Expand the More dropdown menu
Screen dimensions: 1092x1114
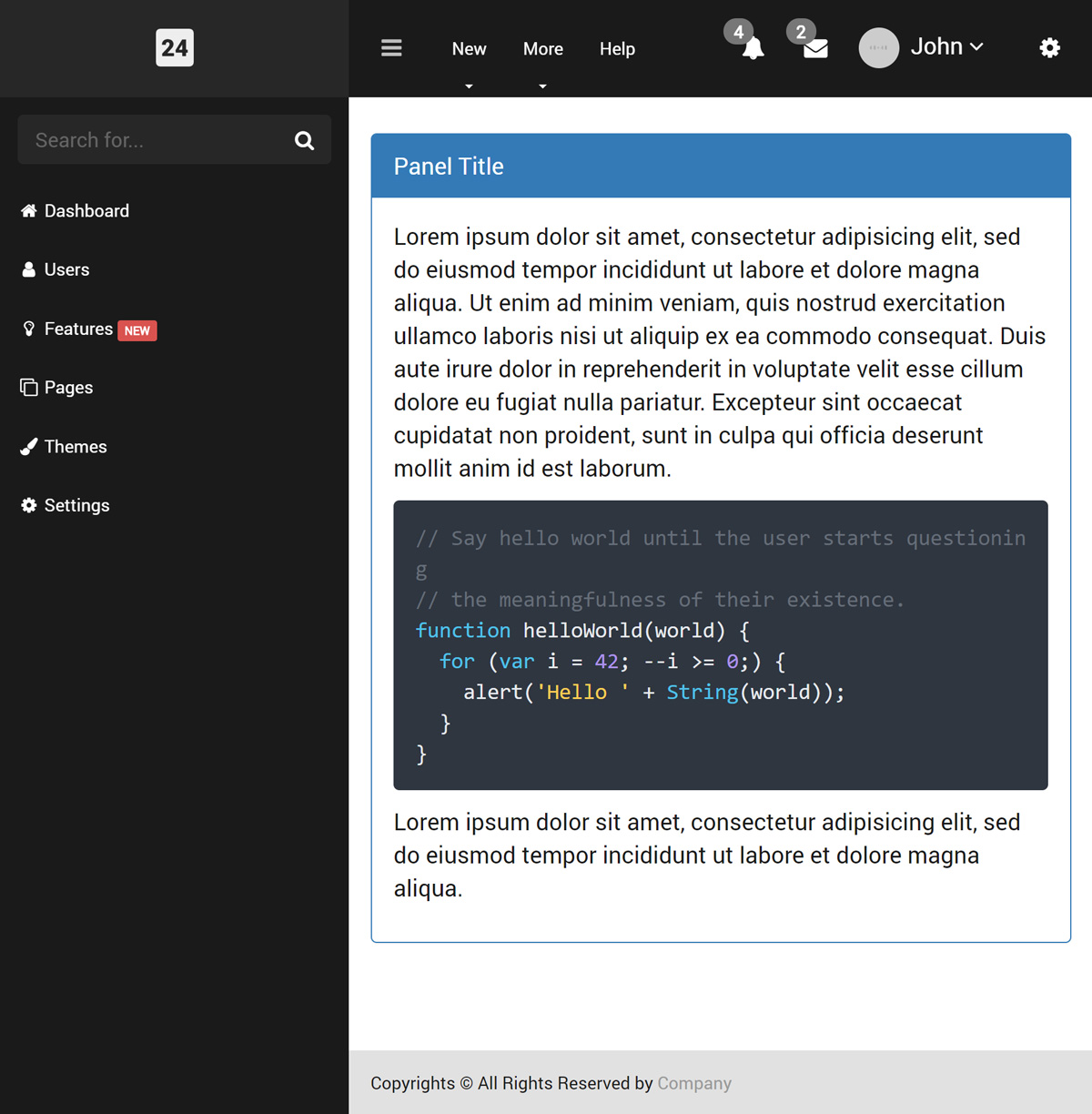(x=543, y=49)
